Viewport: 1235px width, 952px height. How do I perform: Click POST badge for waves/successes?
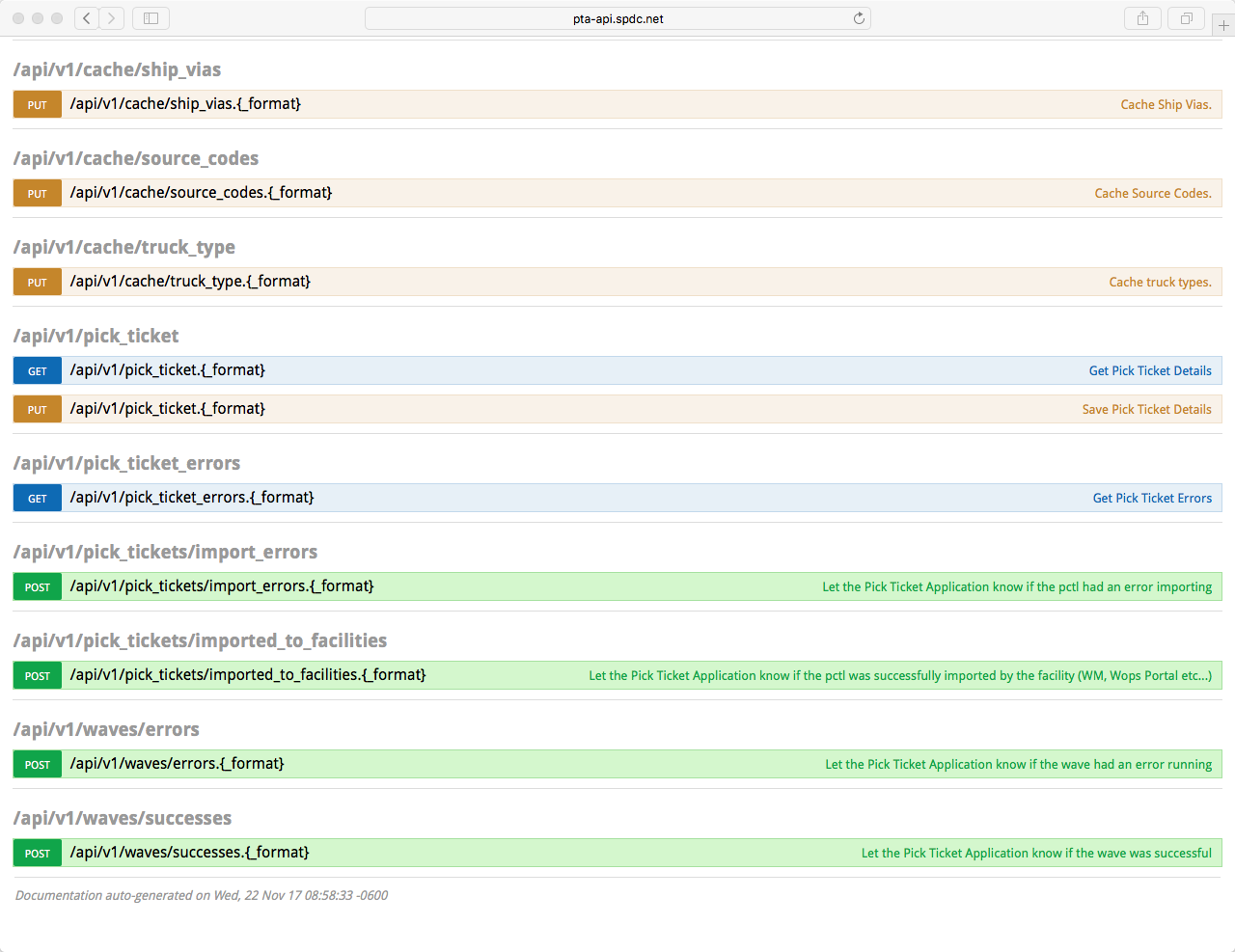click(x=38, y=853)
